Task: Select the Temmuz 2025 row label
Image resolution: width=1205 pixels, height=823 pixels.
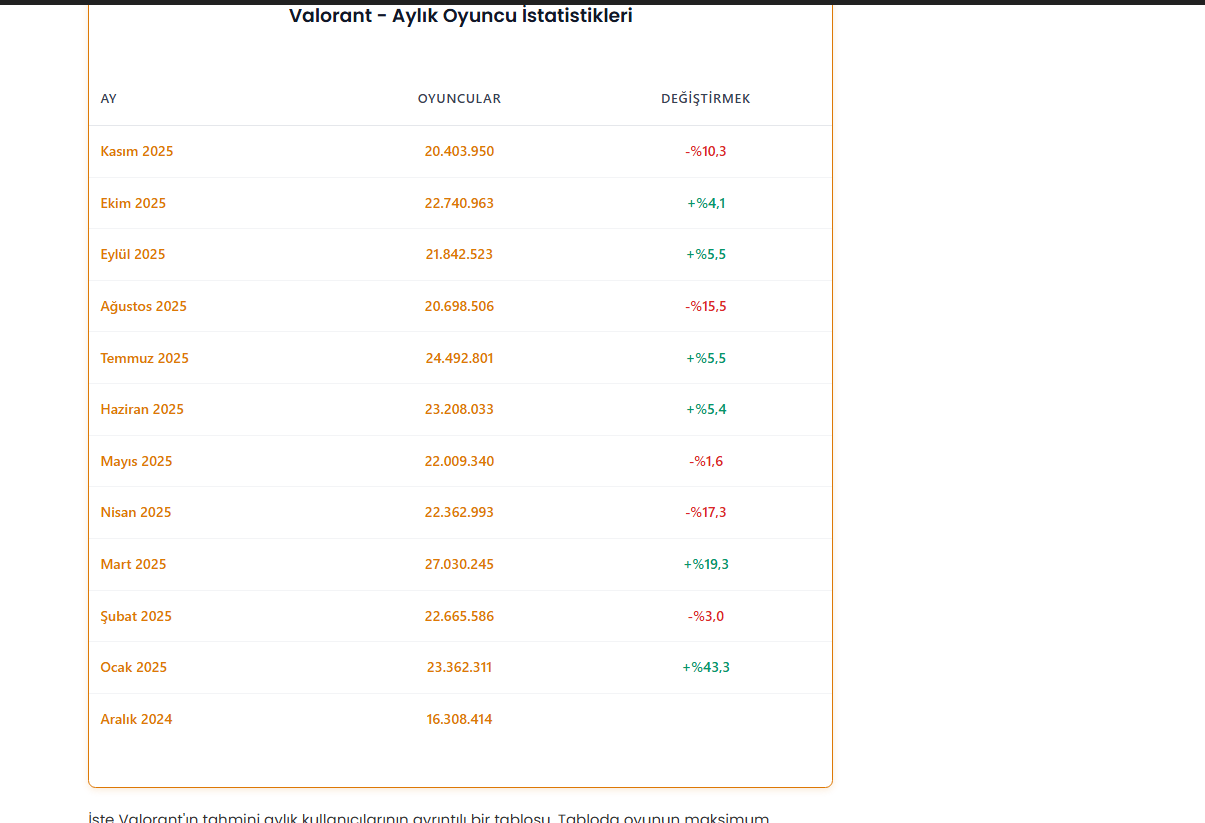Action: click(144, 358)
